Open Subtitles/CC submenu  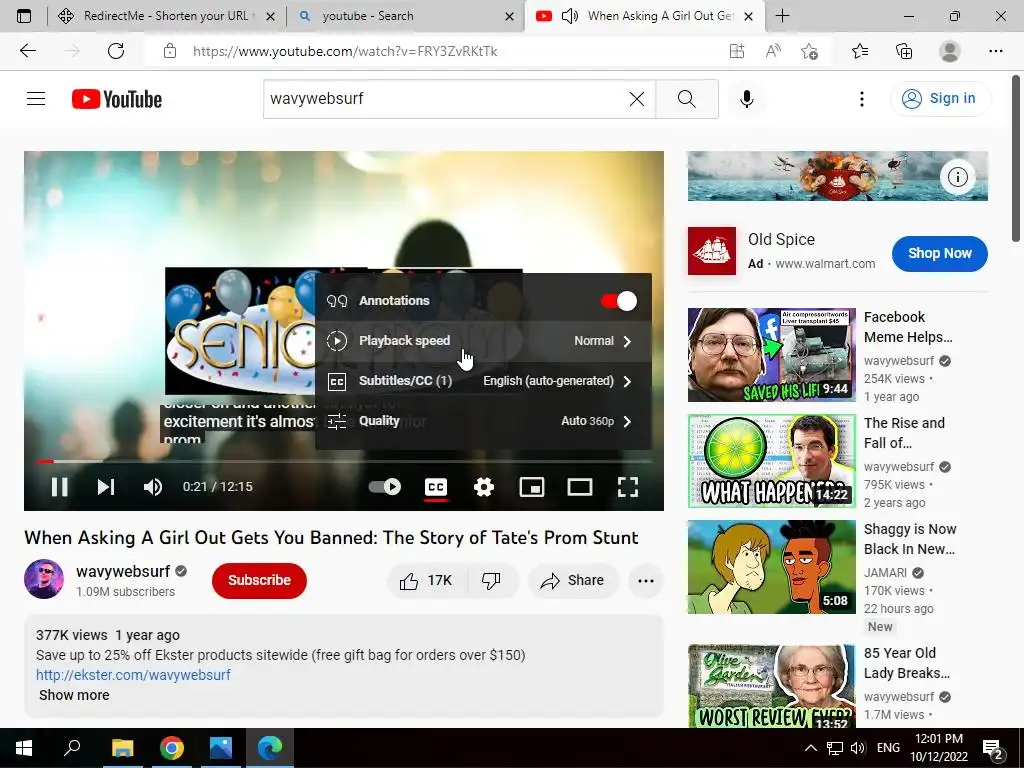[x=483, y=381]
